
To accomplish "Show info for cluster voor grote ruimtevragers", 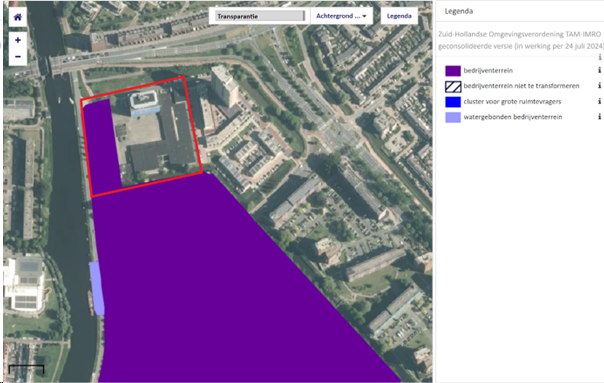I will tap(599, 101).
